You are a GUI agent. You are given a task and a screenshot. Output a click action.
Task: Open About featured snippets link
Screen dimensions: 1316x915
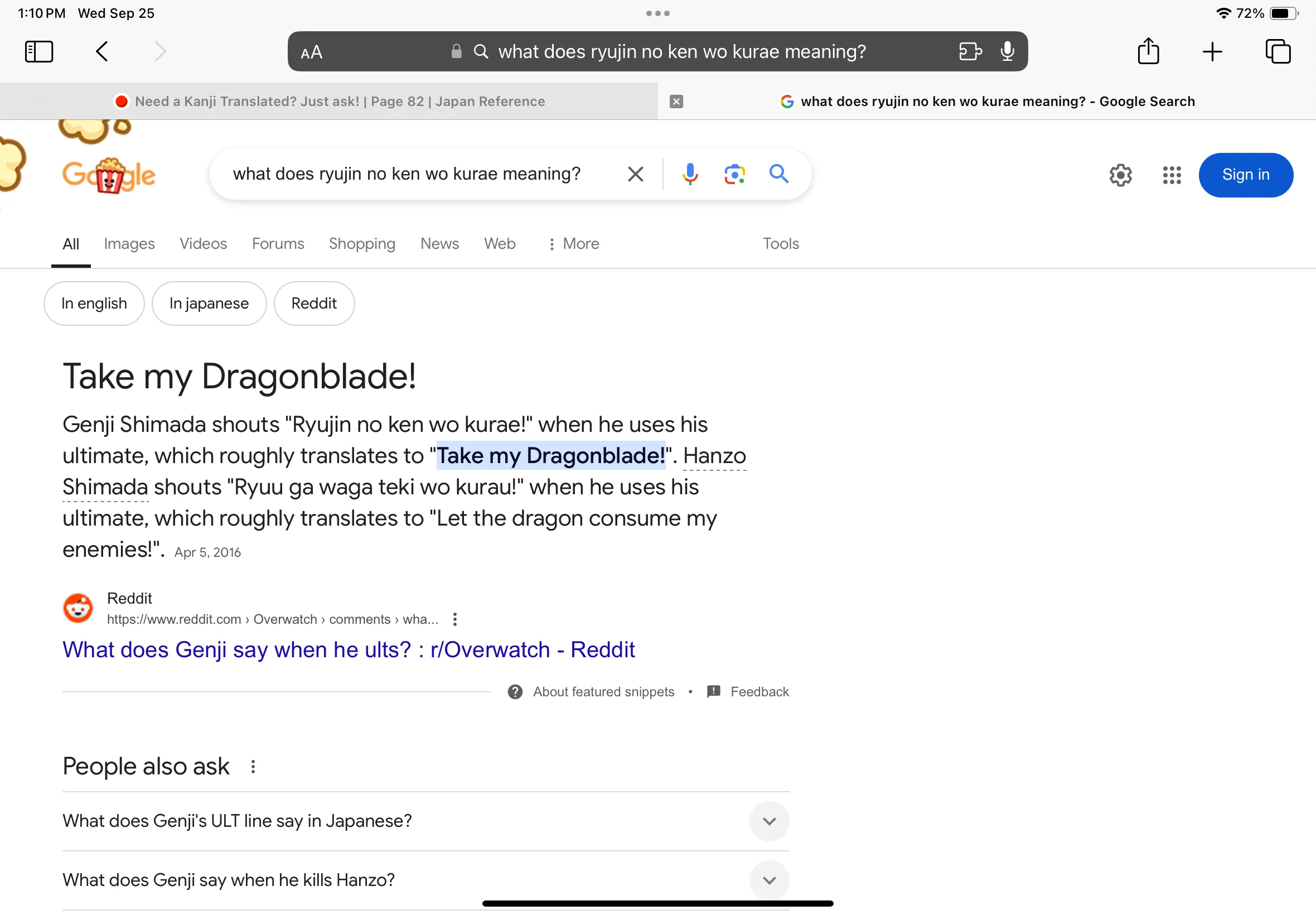(603, 692)
